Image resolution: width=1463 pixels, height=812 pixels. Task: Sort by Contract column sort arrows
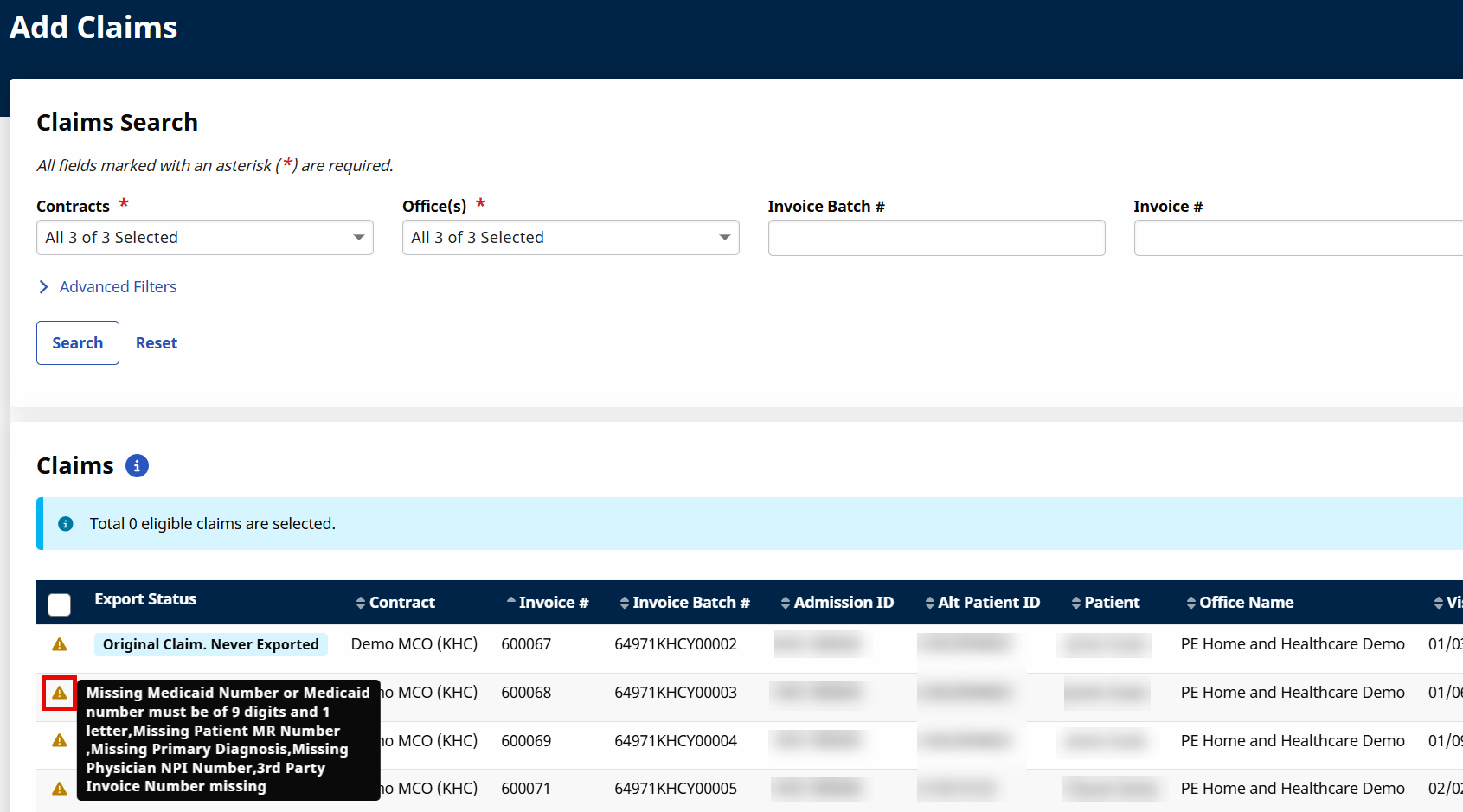(361, 603)
